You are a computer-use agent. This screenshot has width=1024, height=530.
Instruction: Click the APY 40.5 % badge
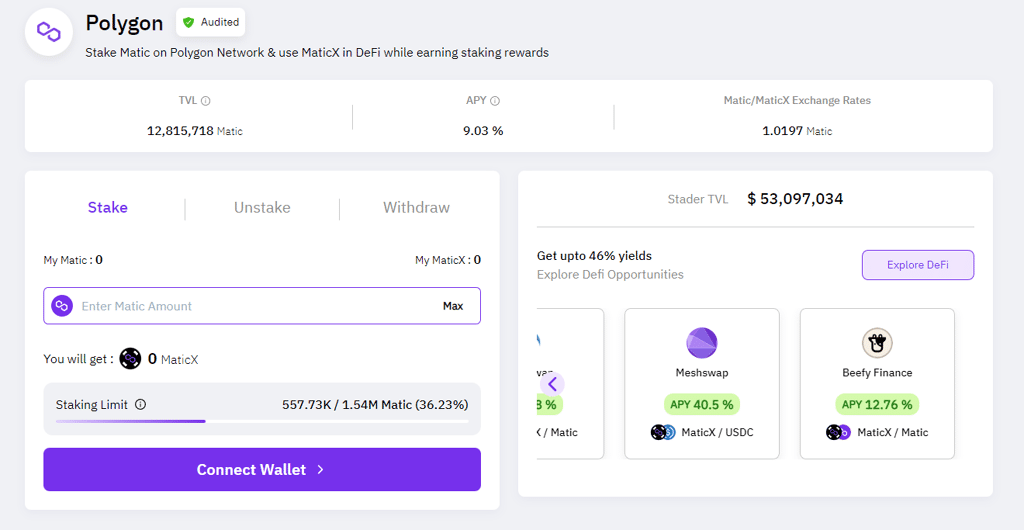tap(702, 405)
